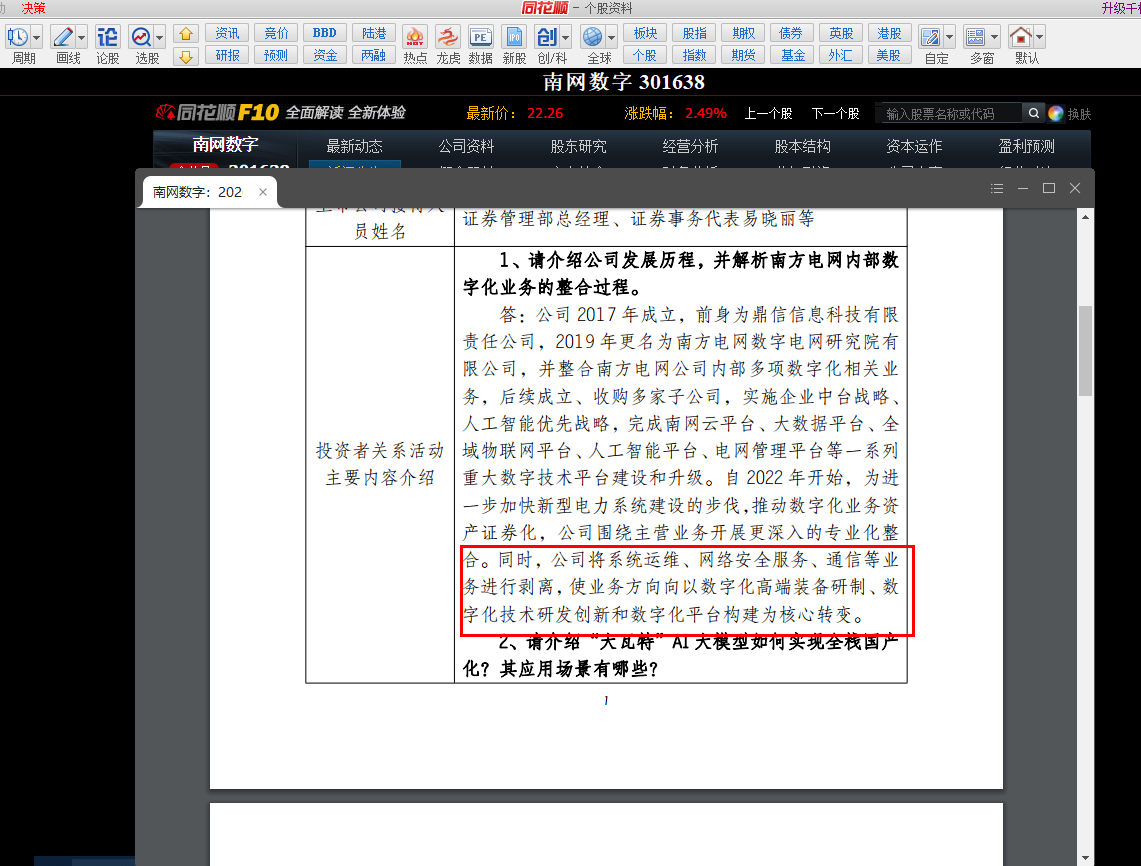
Task: Open the PDF viewer list menu icon
Action: (997, 188)
